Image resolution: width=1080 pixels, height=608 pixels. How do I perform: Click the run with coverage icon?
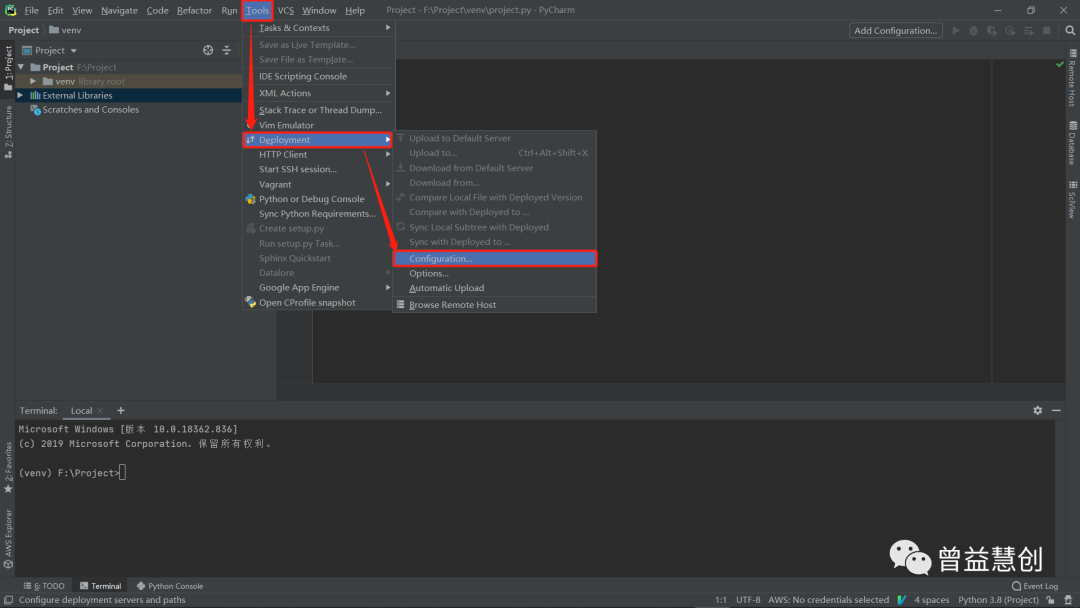pyautogui.click(x=992, y=30)
